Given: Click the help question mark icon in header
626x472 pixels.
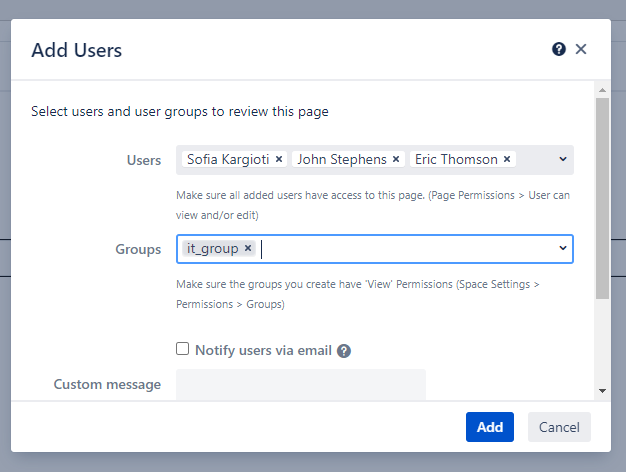Looking at the screenshot, I should 559,49.
